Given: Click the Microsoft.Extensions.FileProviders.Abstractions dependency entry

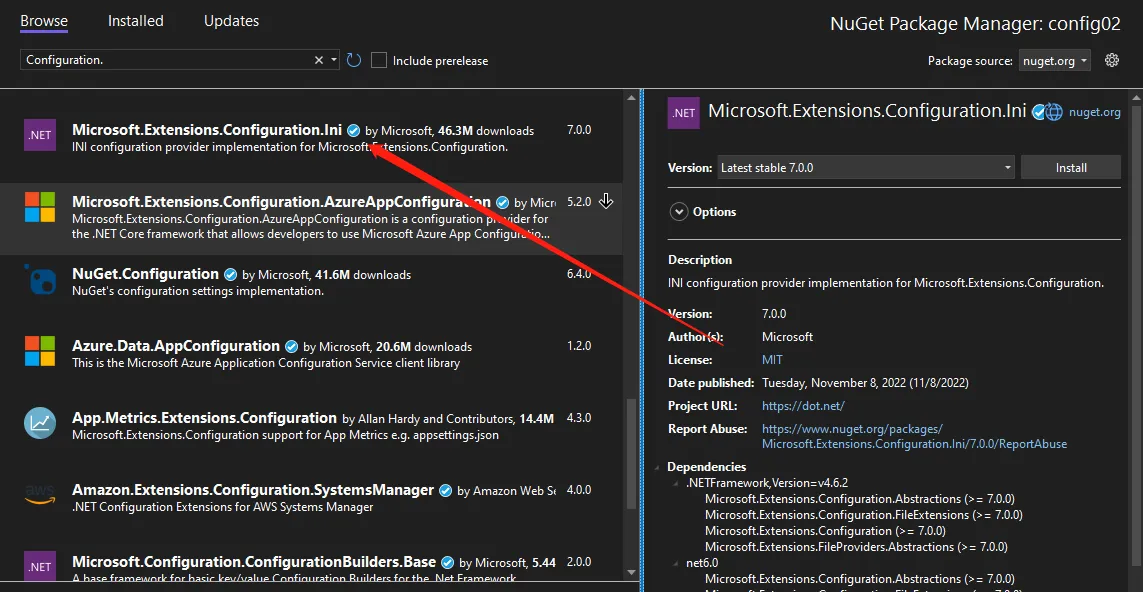Looking at the screenshot, I should coord(856,546).
